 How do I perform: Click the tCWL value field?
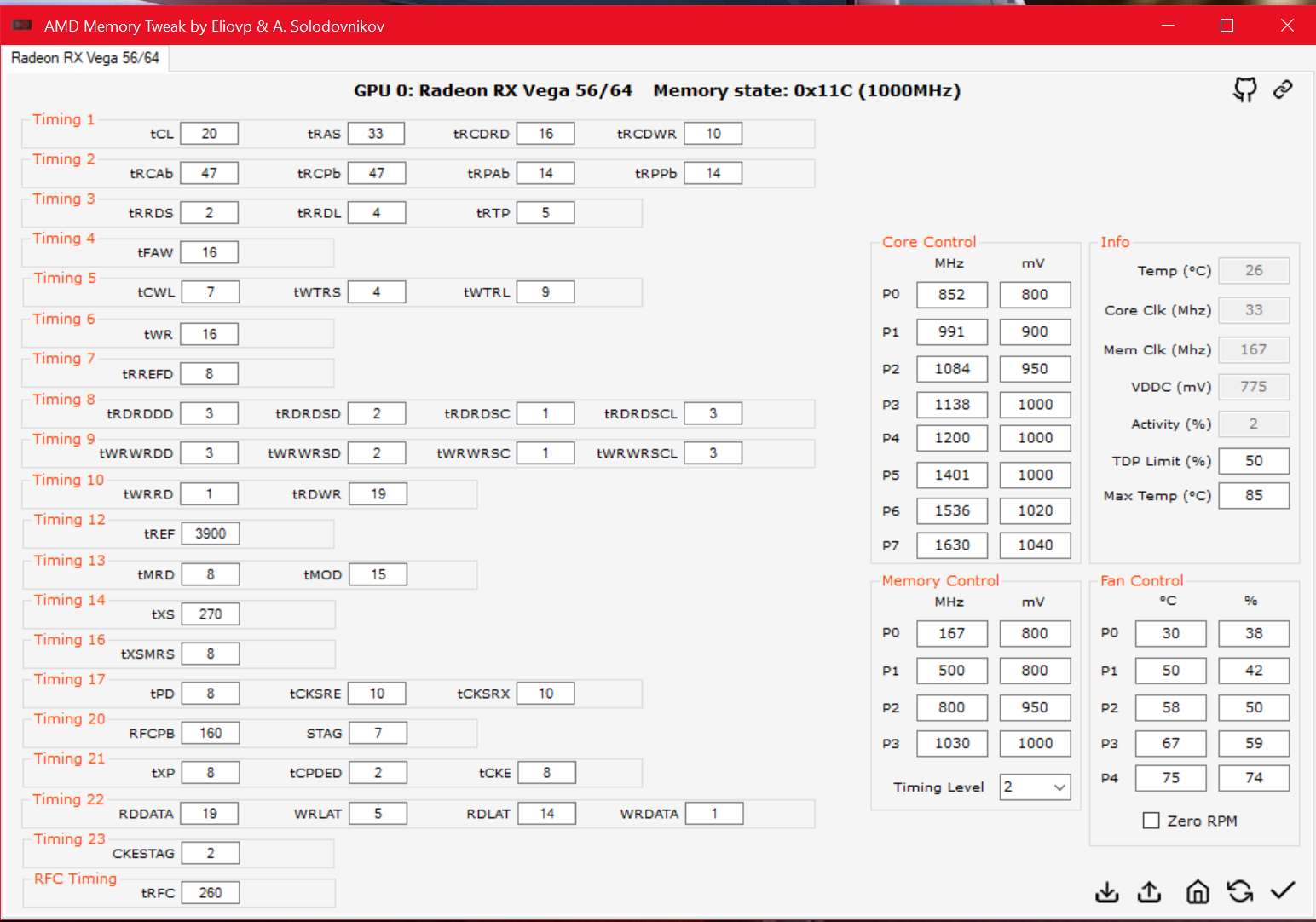[x=211, y=292]
